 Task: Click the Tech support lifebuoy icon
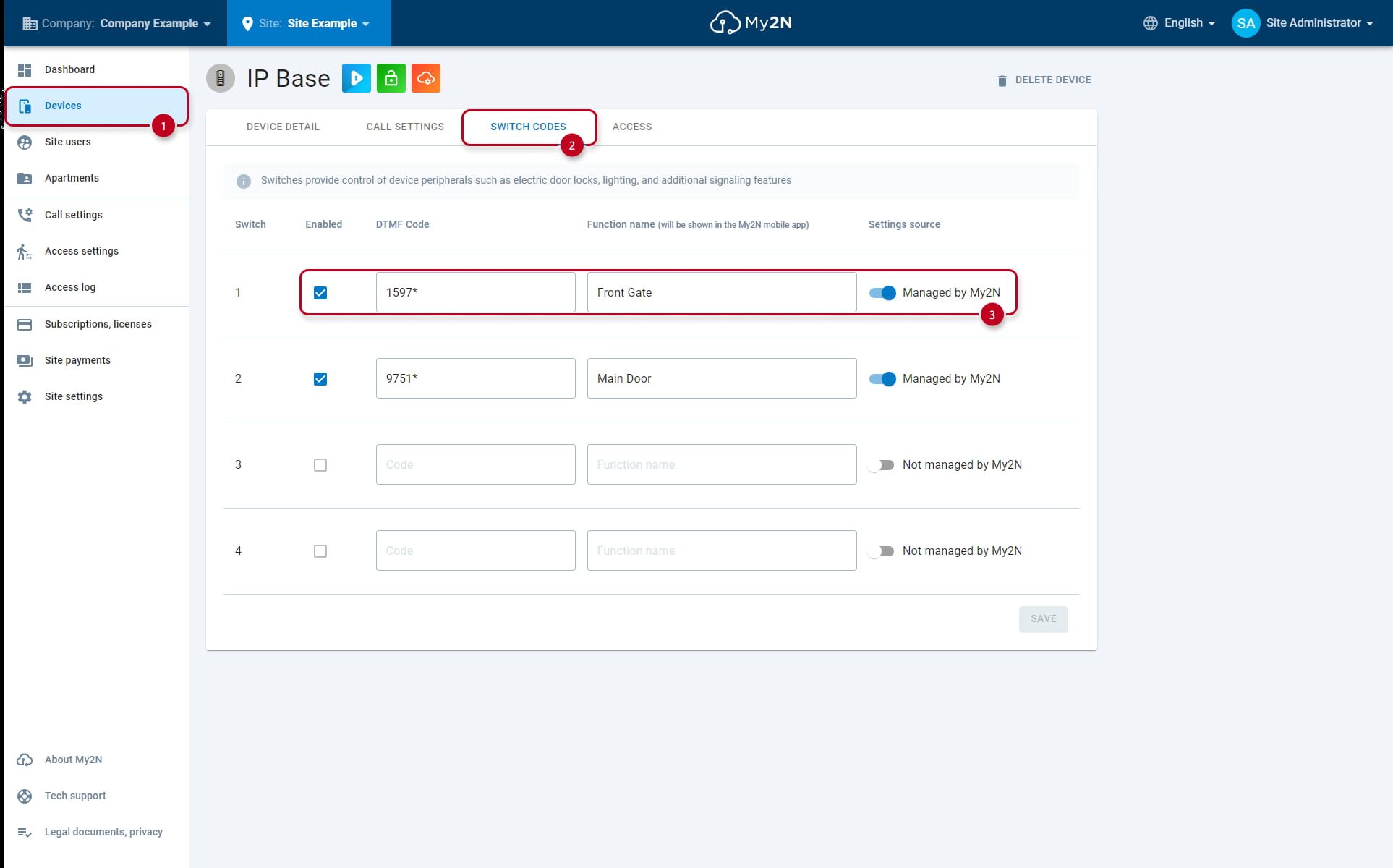pyautogui.click(x=25, y=796)
